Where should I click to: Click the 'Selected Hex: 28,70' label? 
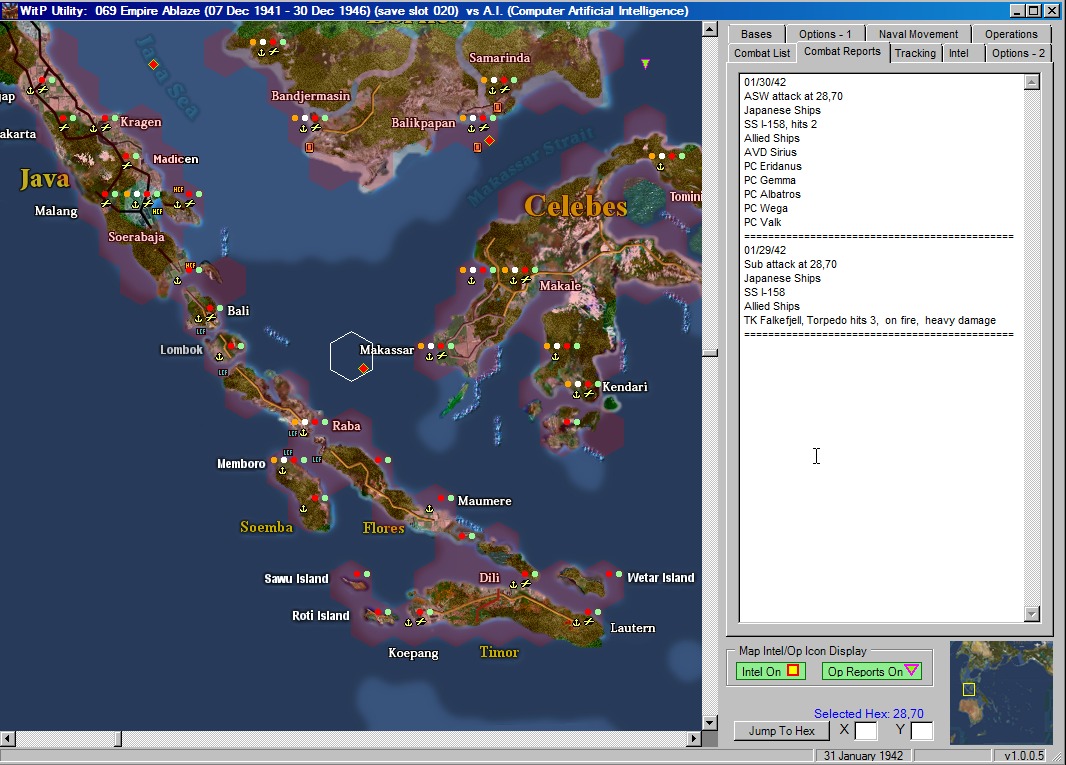click(x=869, y=713)
